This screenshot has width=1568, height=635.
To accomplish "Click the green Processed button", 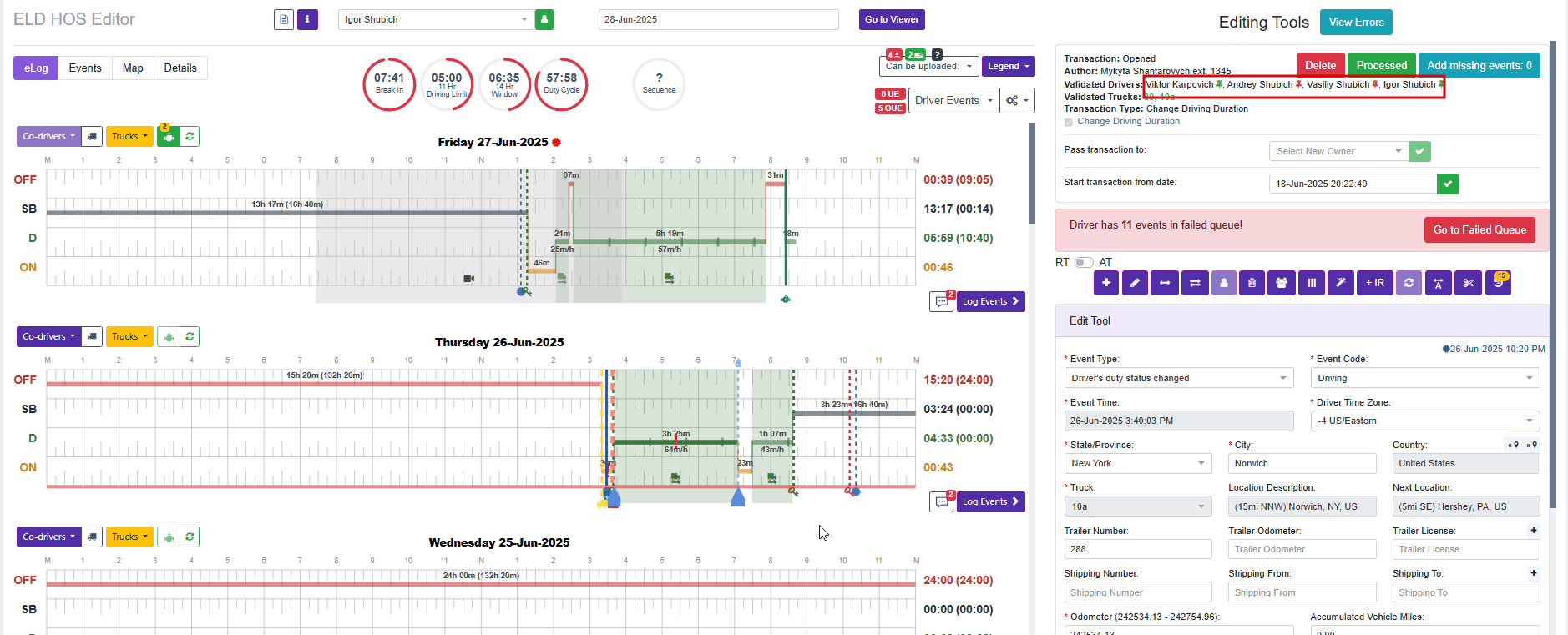I will (1381, 65).
